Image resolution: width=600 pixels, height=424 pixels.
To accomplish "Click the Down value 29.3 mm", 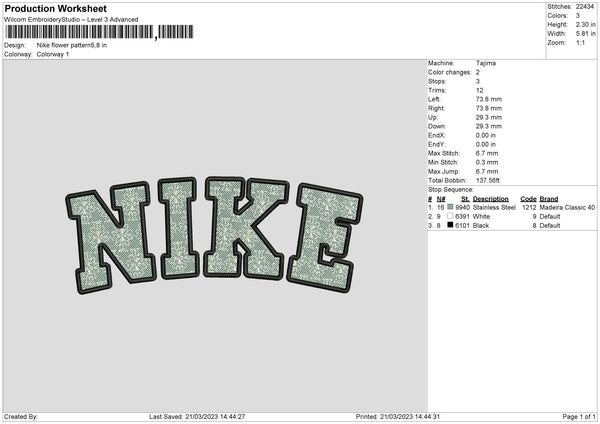I will pyautogui.click(x=489, y=126).
